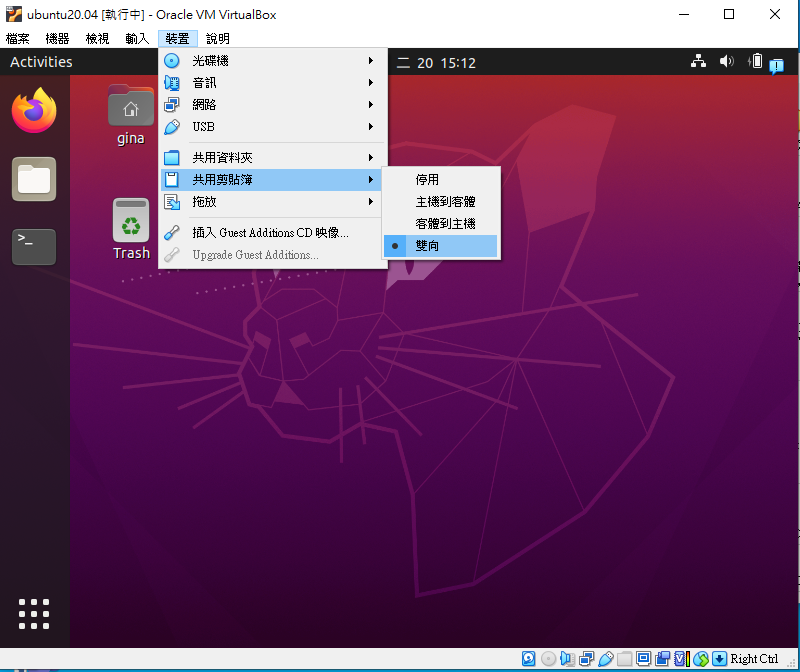Expand the arrow next to 網路

click(371, 105)
